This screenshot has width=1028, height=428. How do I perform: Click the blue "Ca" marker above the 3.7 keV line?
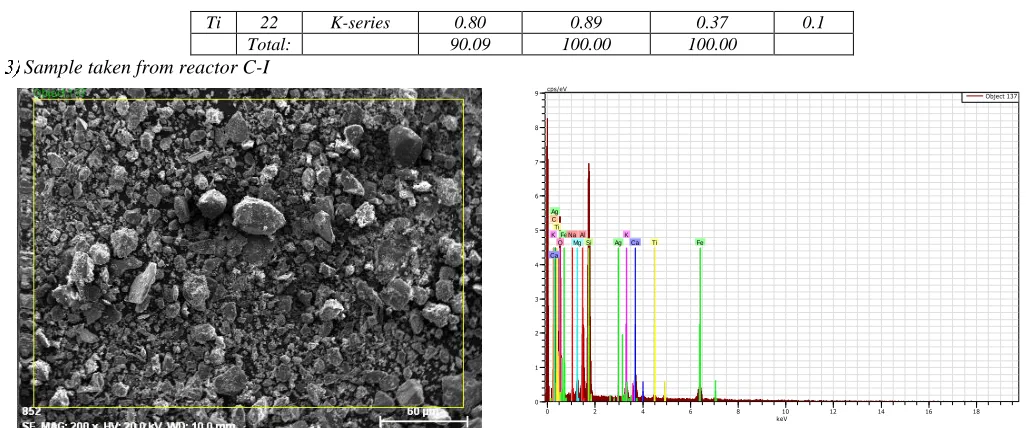coord(635,243)
